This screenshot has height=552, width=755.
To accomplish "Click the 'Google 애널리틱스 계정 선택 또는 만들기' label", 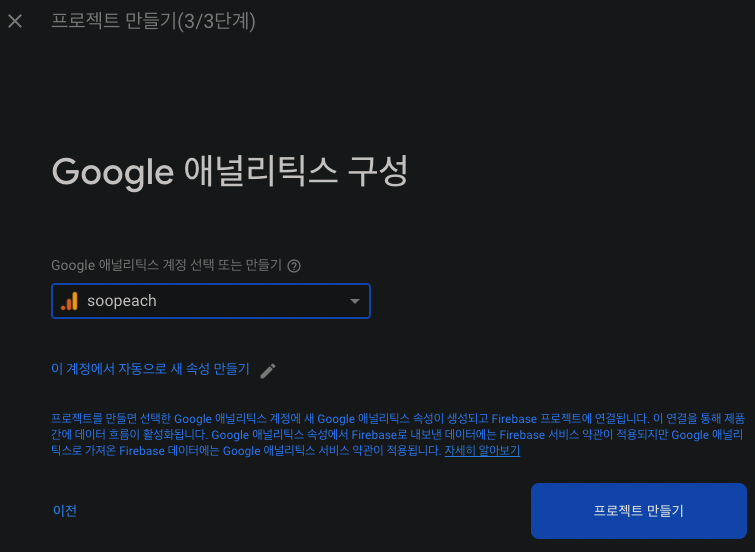I will 166,265.
